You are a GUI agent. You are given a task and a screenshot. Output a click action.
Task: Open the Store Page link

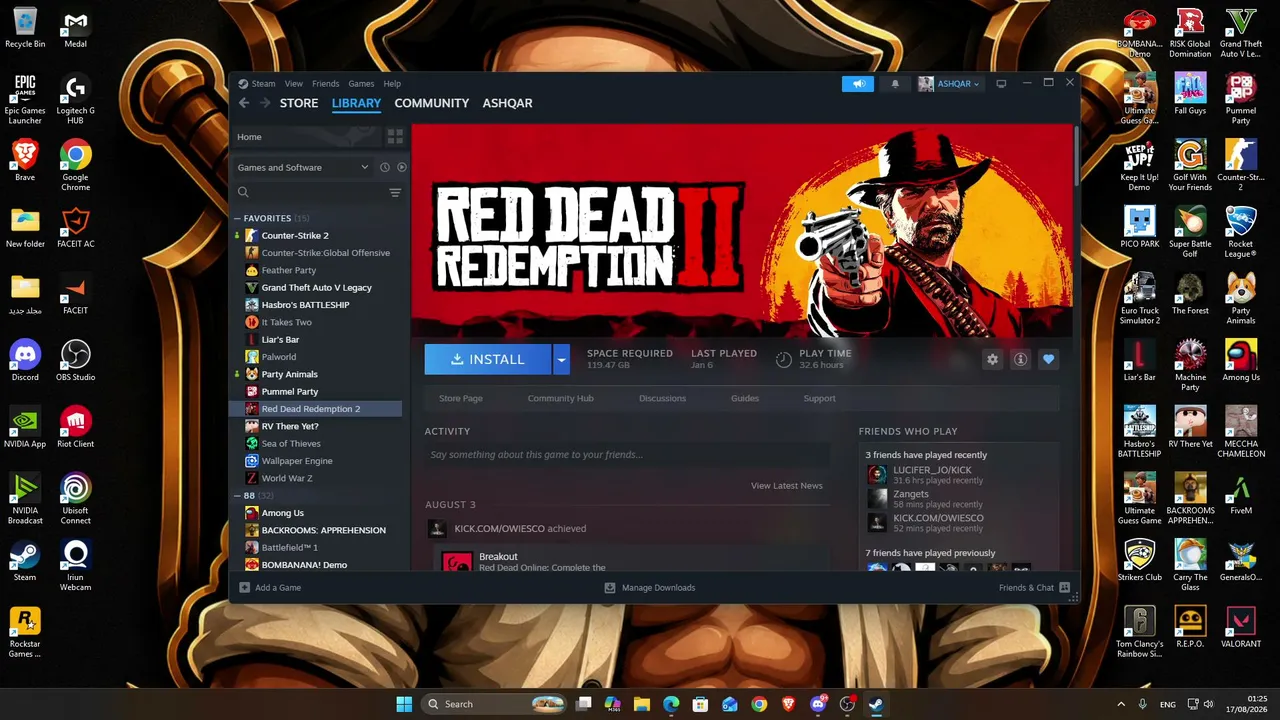pos(461,398)
